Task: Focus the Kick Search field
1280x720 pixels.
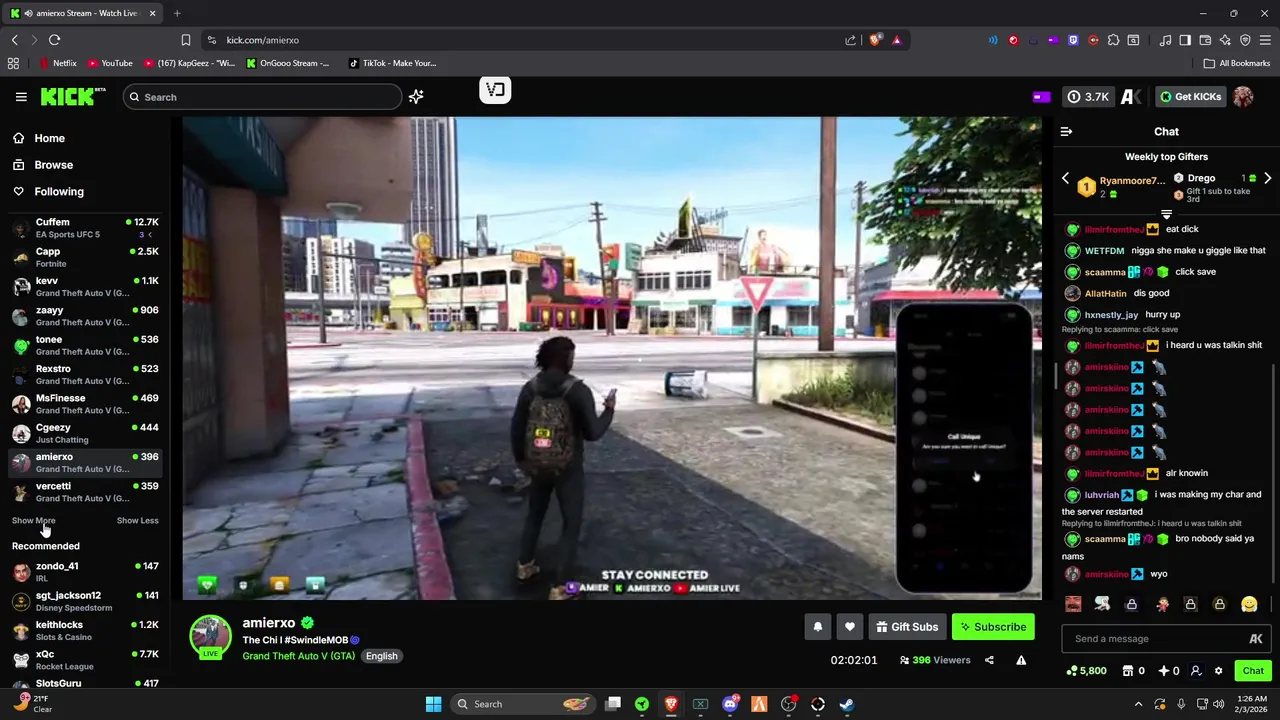Action: (262, 97)
